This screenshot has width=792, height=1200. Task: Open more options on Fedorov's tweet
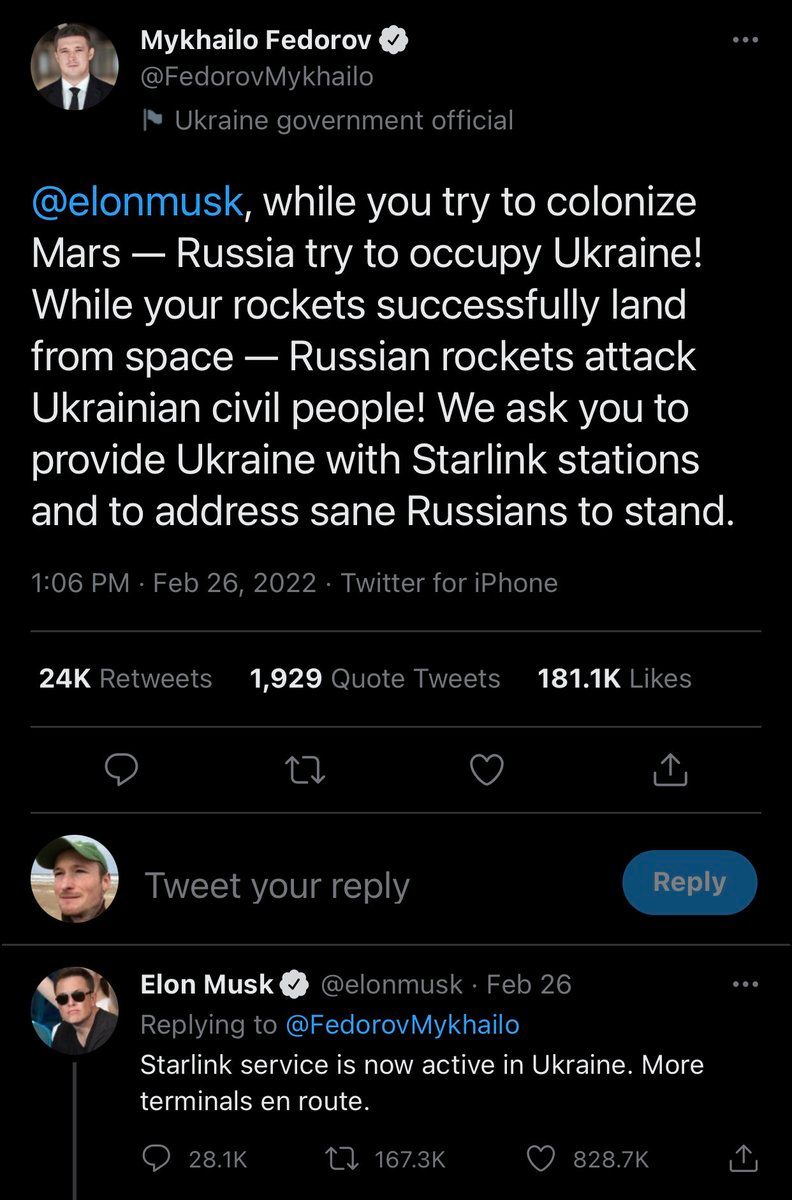746,41
